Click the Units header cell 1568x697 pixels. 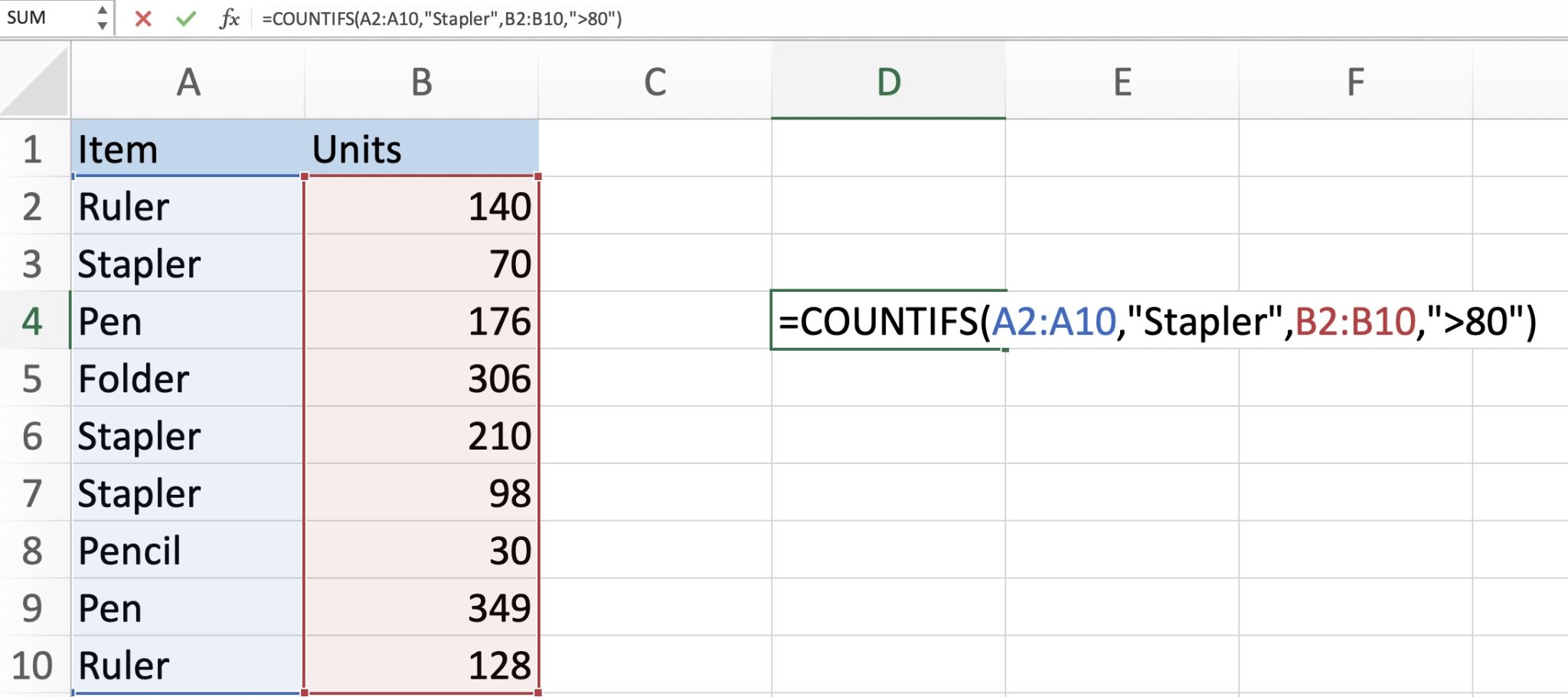(x=421, y=149)
